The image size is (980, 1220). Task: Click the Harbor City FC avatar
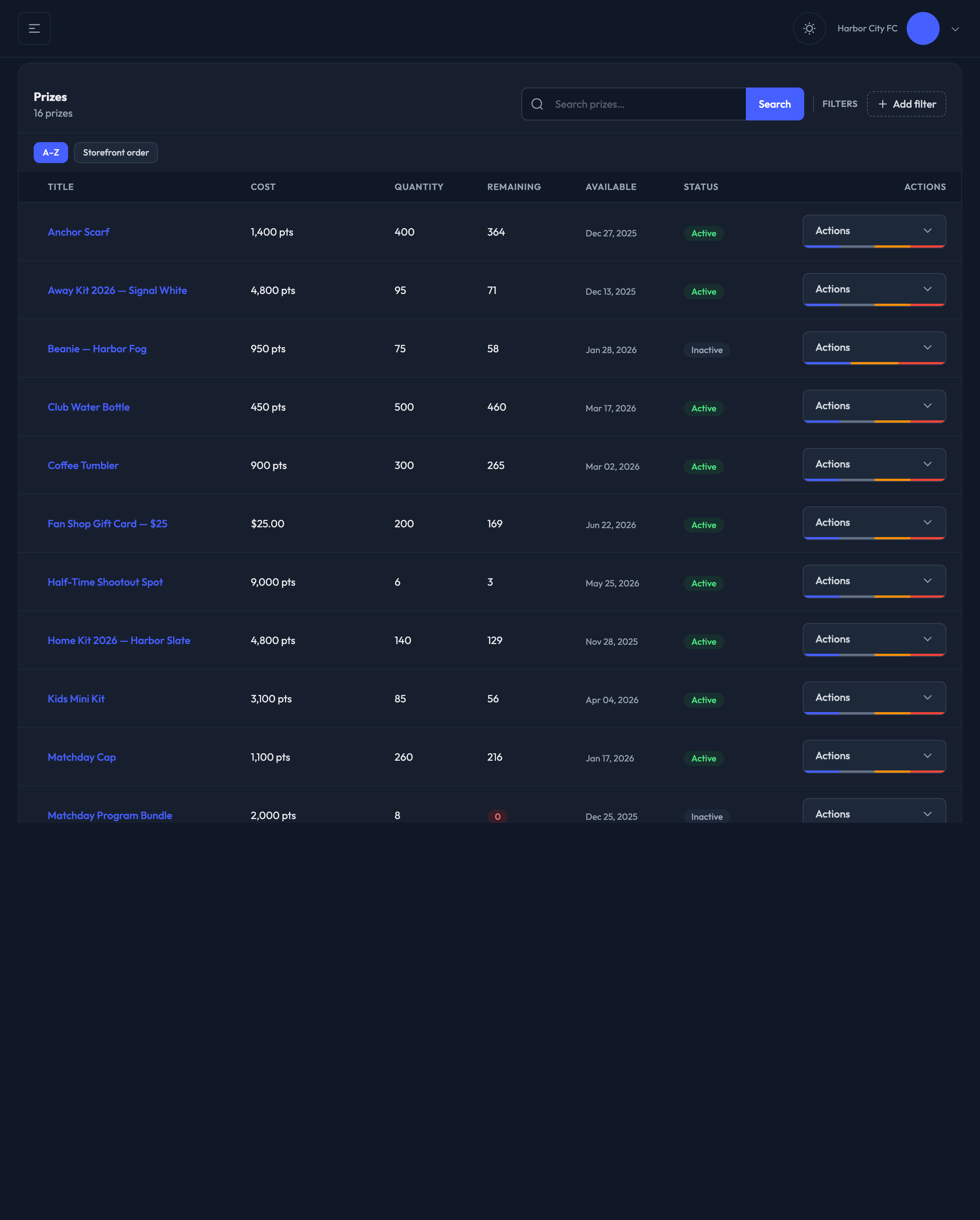pyautogui.click(x=923, y=28)
